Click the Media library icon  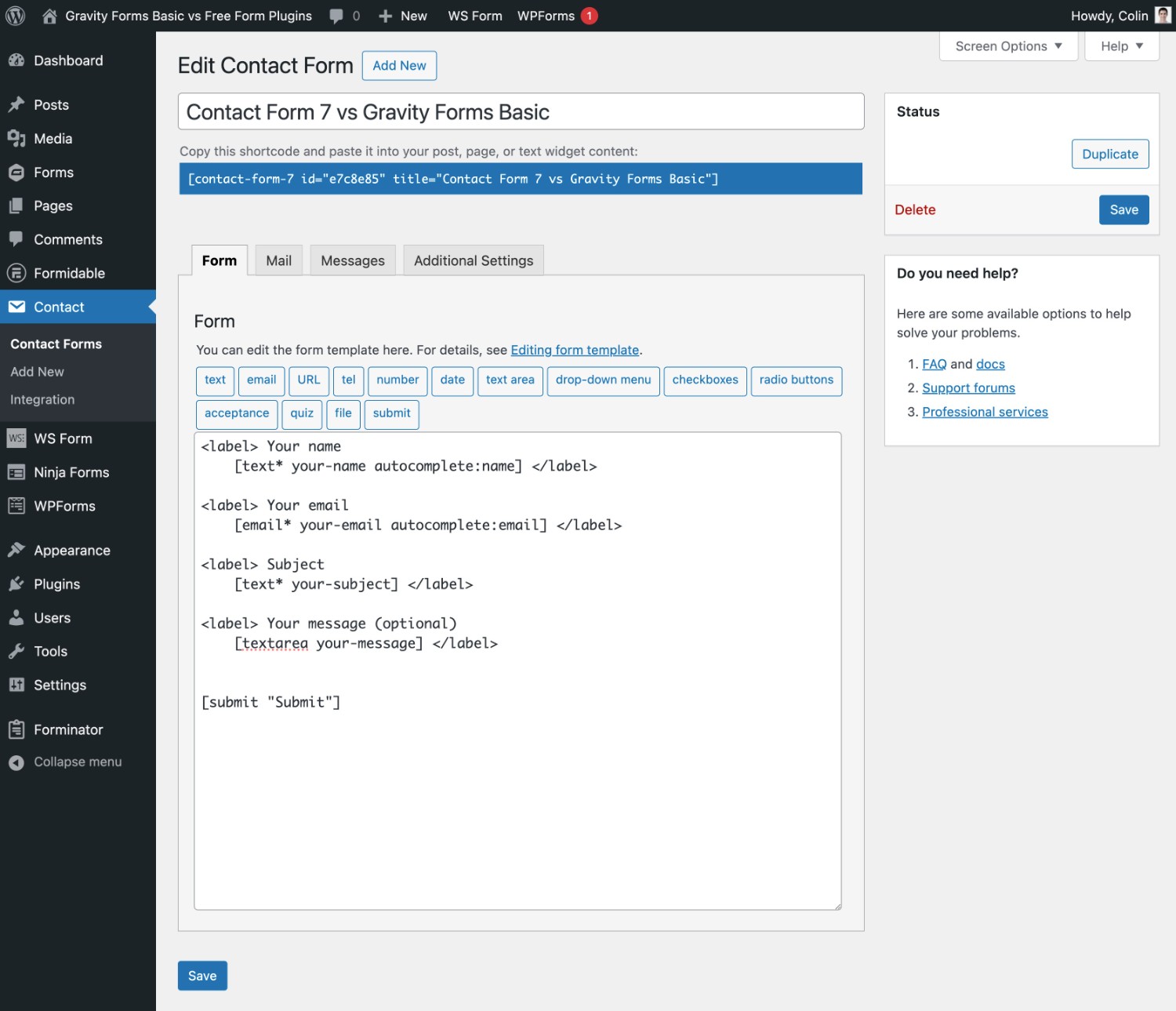click(16, 138)
